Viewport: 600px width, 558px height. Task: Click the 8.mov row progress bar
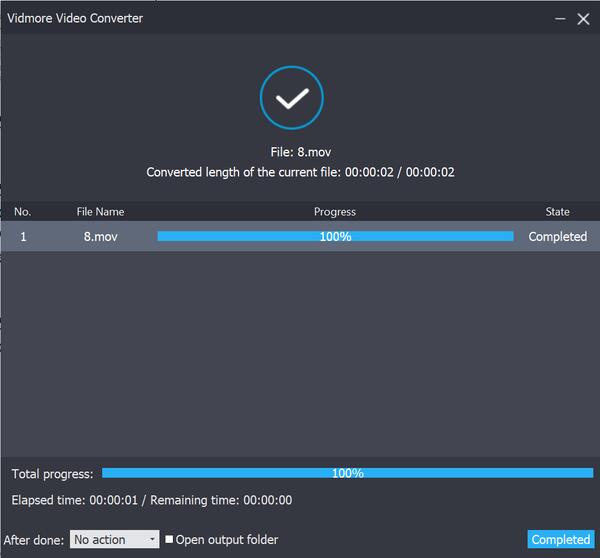335,237
